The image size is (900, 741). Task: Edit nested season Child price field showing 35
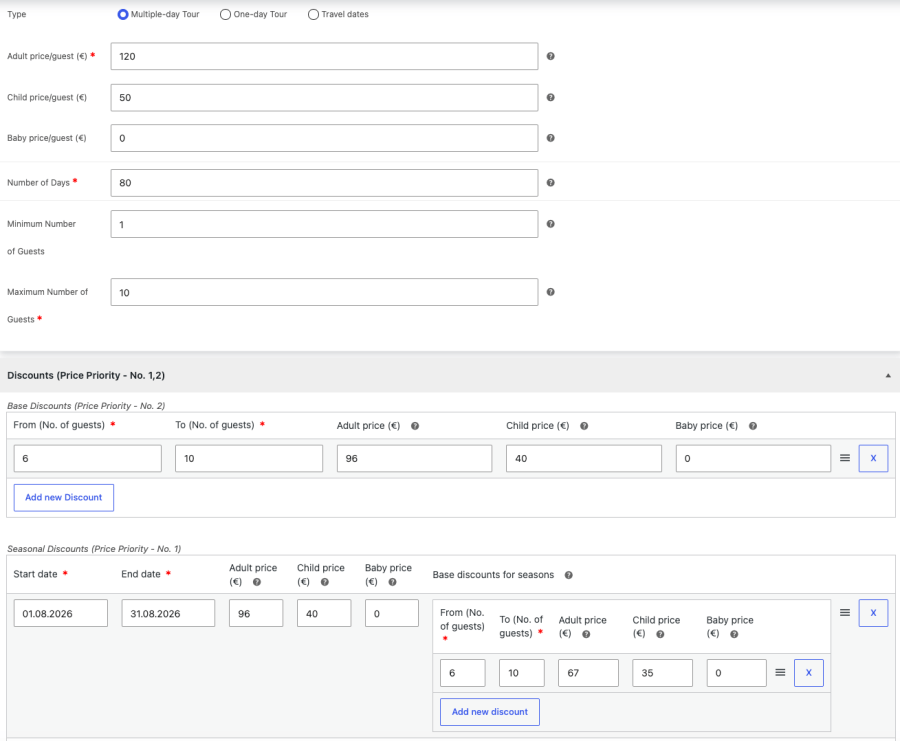point(662,673)
